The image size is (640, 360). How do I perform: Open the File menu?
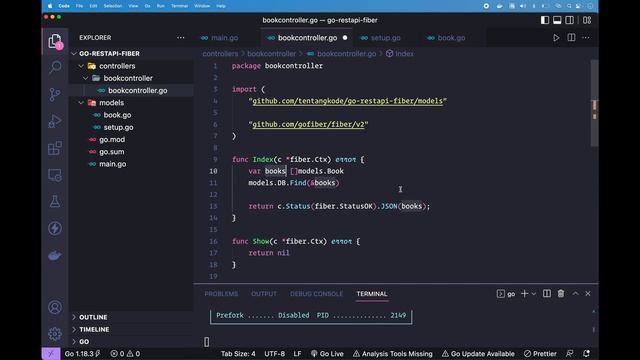coord(79,6)
